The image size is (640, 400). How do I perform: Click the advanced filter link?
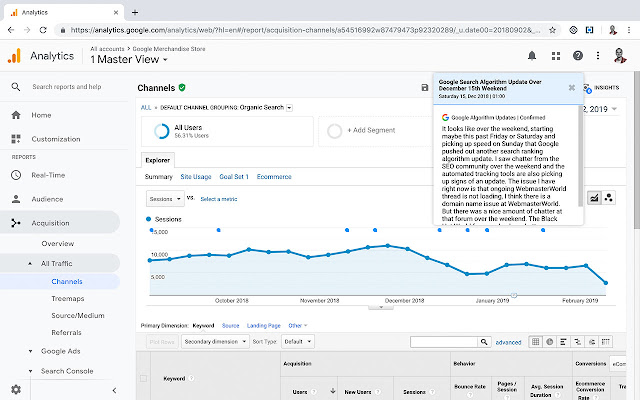pyautogui.click(x=508, y=342)
